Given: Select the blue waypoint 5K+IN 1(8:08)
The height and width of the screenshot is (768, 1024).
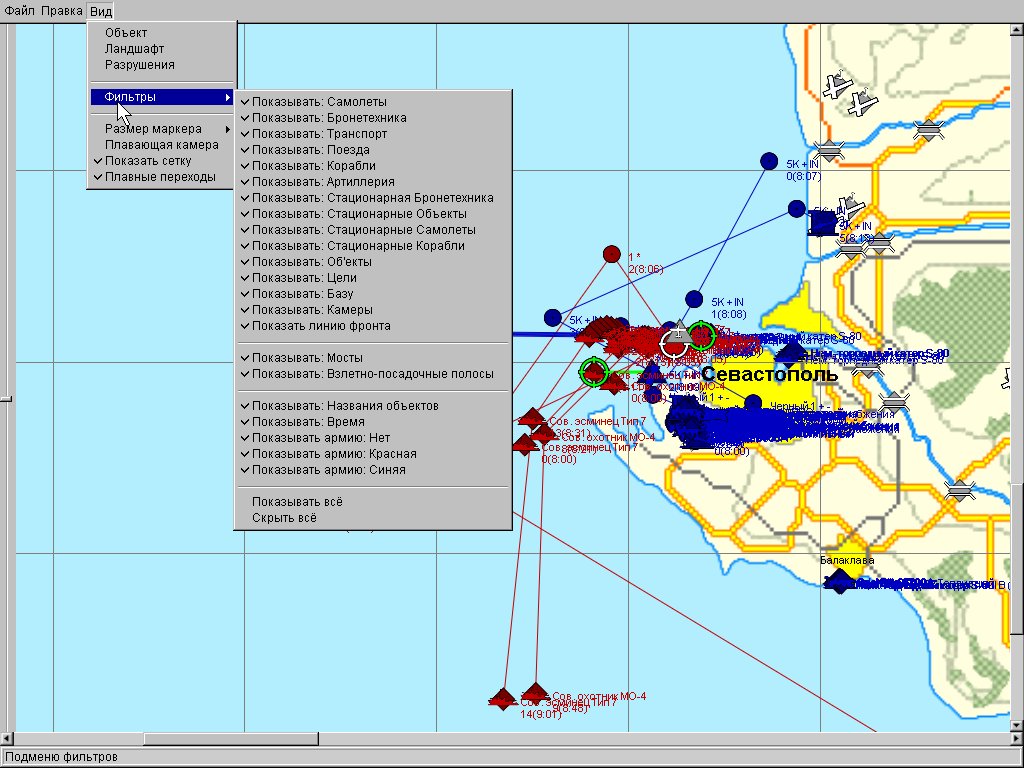Looking at the screenshot, I should (x=694, y=299).
